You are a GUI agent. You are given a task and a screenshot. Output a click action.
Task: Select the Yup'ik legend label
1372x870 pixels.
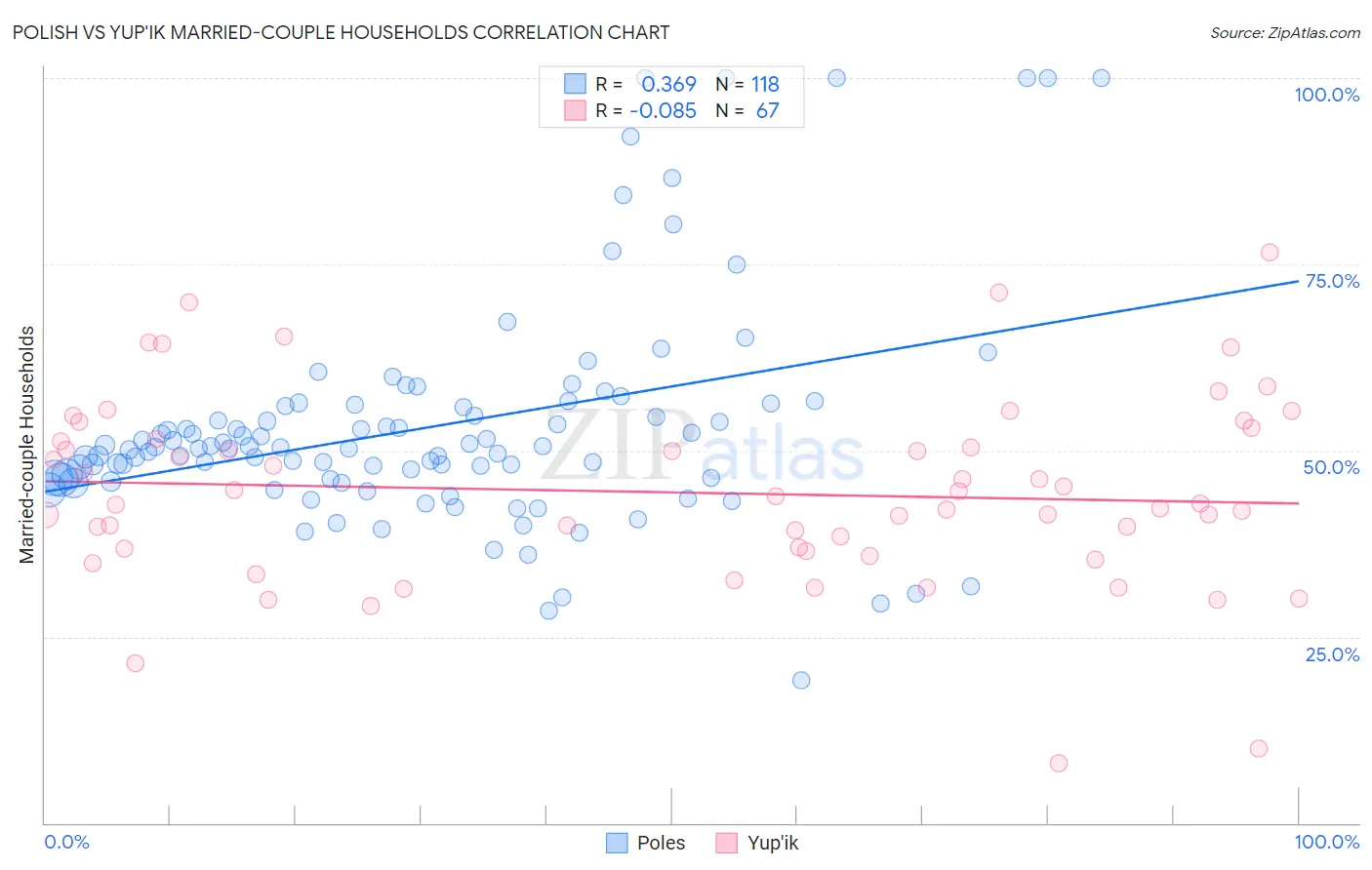pyautogui.click(x=773, y=843)
